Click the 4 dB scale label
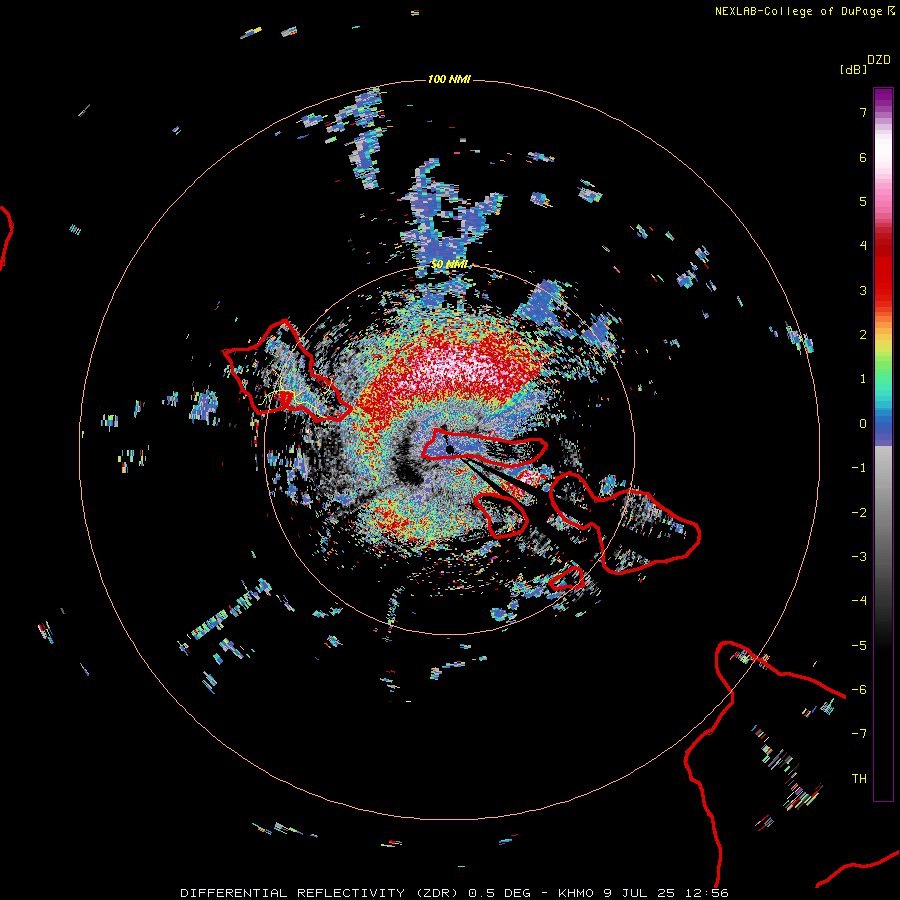This screenshot has width=900, height=900. (863, 246)
